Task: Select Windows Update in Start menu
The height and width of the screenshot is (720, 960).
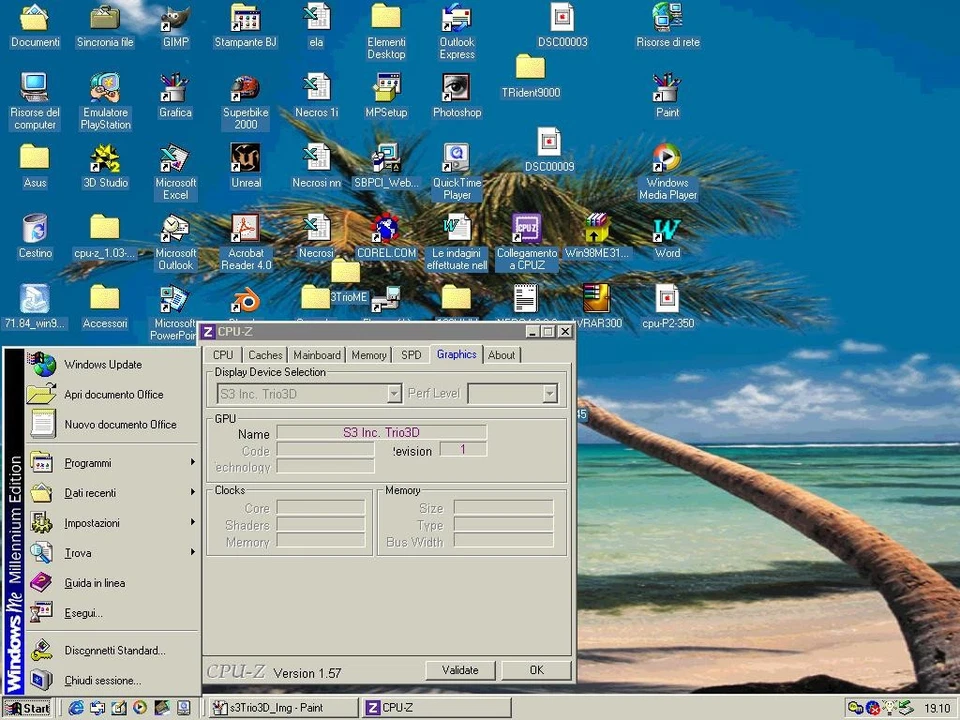Action: pyautogui.click(x=103, y=365)
